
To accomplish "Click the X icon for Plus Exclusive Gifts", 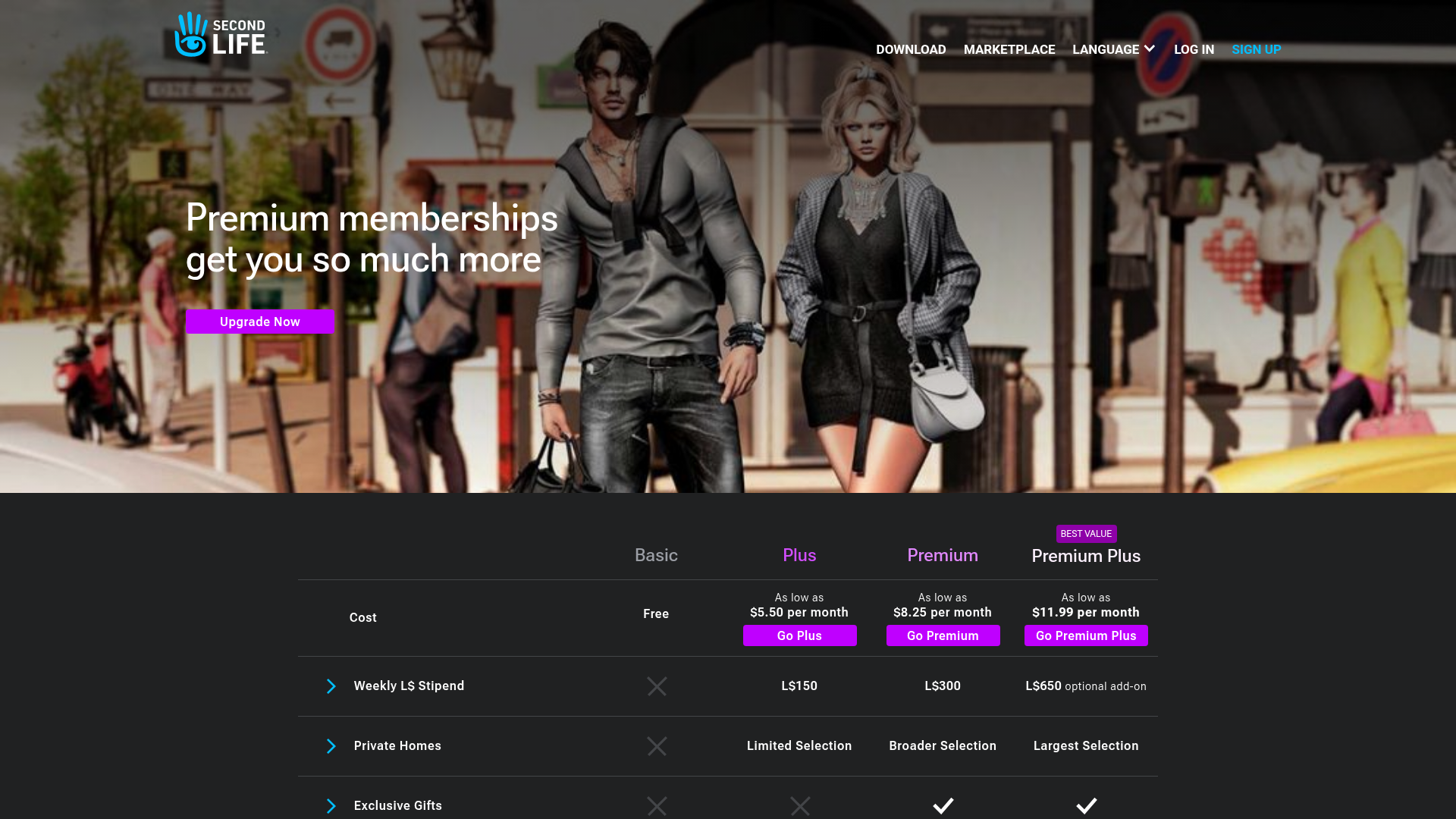I will [800, 806].
